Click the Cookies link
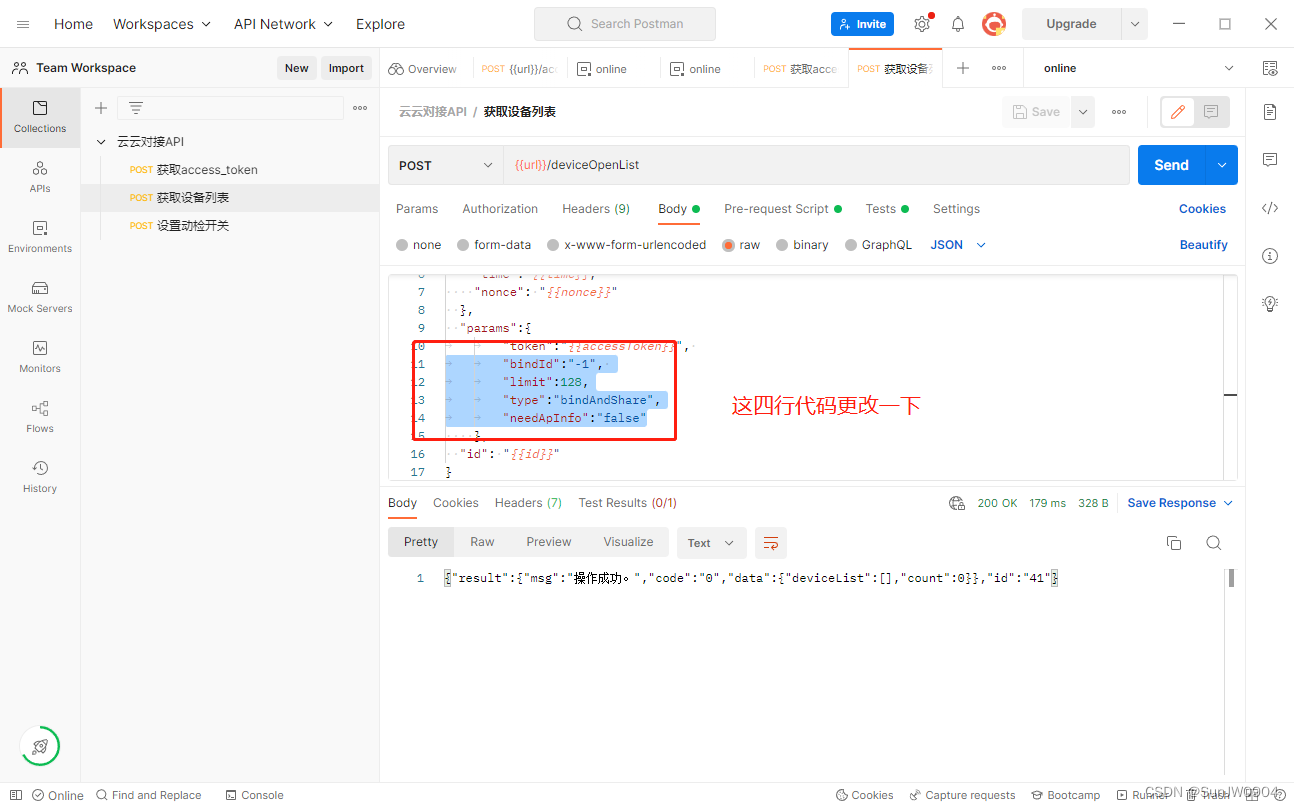 click(x=1202, y=209)
